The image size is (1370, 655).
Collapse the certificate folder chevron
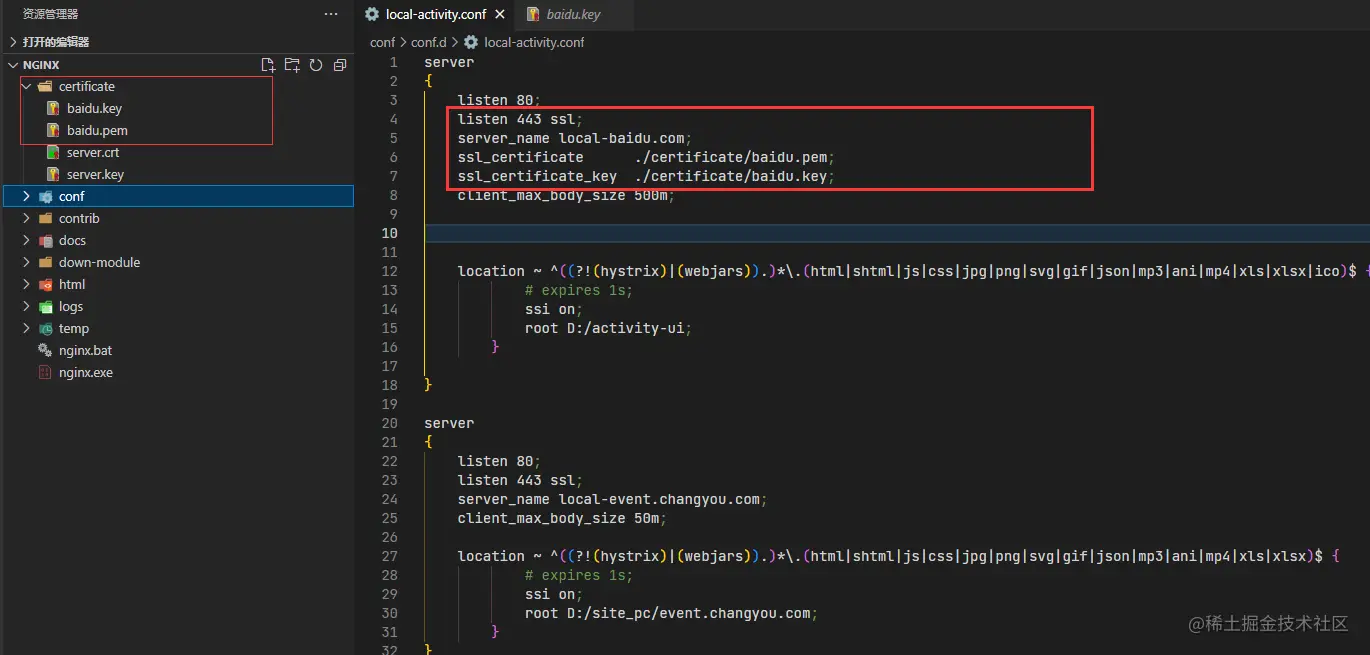click(27, 86)
